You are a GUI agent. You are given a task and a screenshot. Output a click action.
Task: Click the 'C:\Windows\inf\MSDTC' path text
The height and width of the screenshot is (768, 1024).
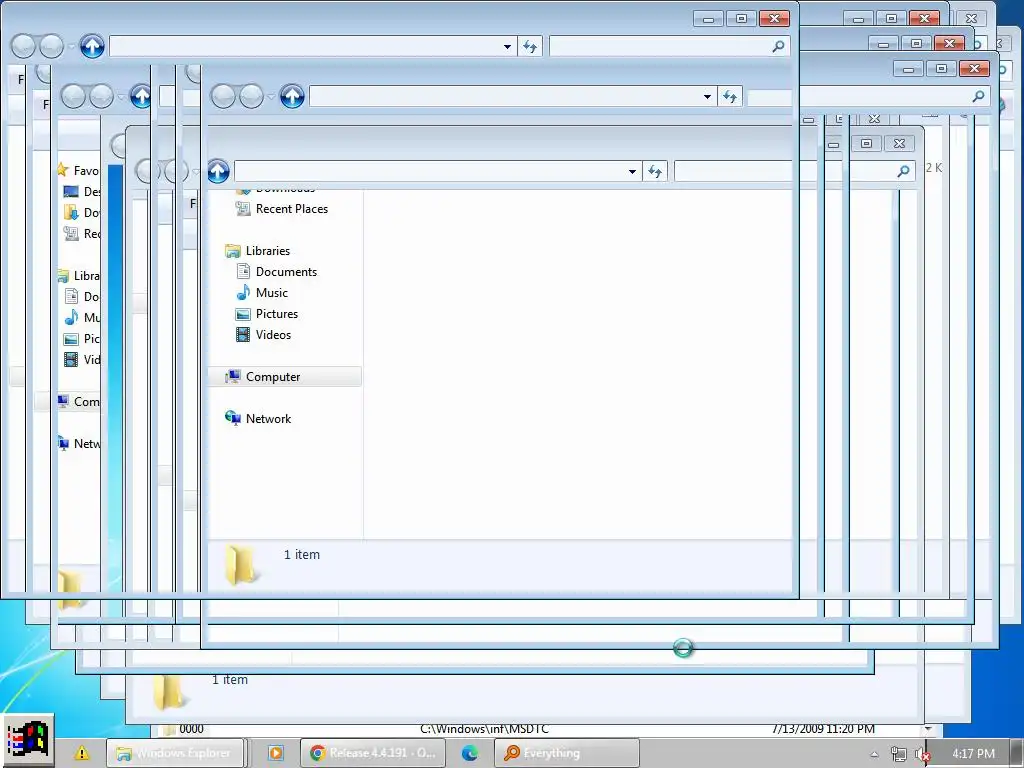click(484, 729)
